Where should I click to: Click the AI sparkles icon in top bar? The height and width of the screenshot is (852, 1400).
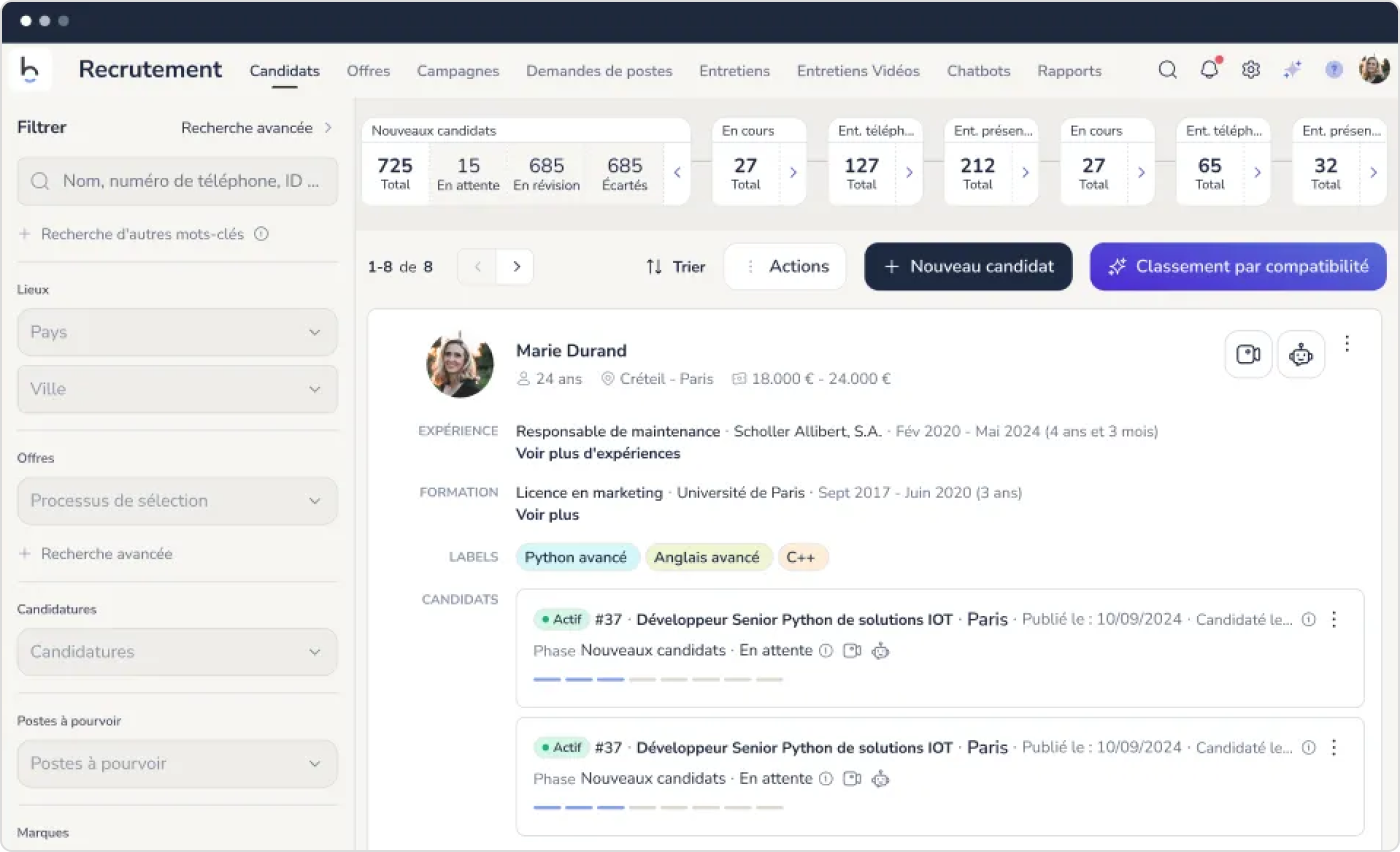pos(1292,70)
